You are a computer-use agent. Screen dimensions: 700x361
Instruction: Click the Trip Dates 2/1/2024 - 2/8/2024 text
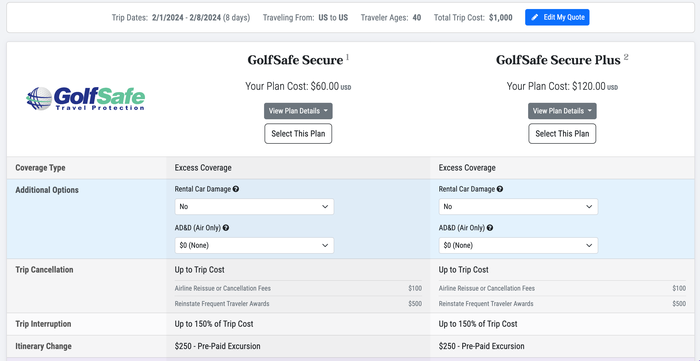pos(181,18)
